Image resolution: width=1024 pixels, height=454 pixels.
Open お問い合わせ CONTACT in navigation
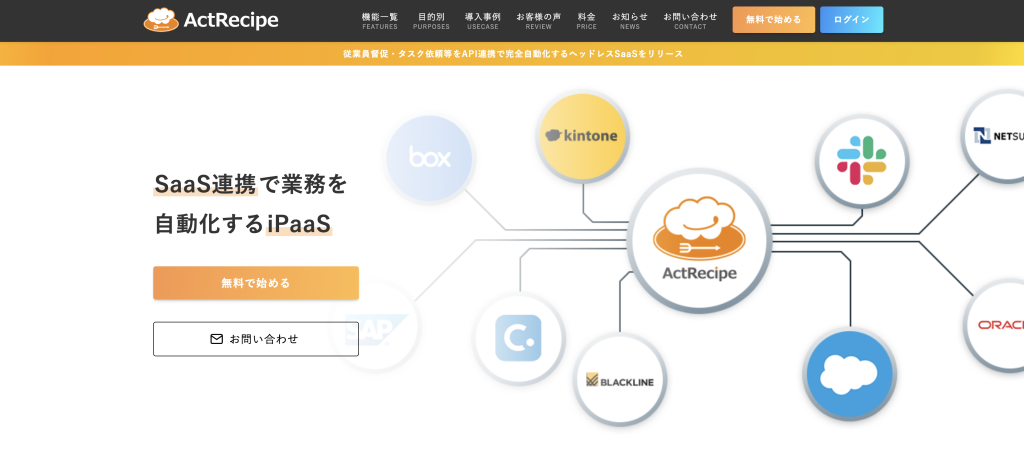(x=690, y=20)
